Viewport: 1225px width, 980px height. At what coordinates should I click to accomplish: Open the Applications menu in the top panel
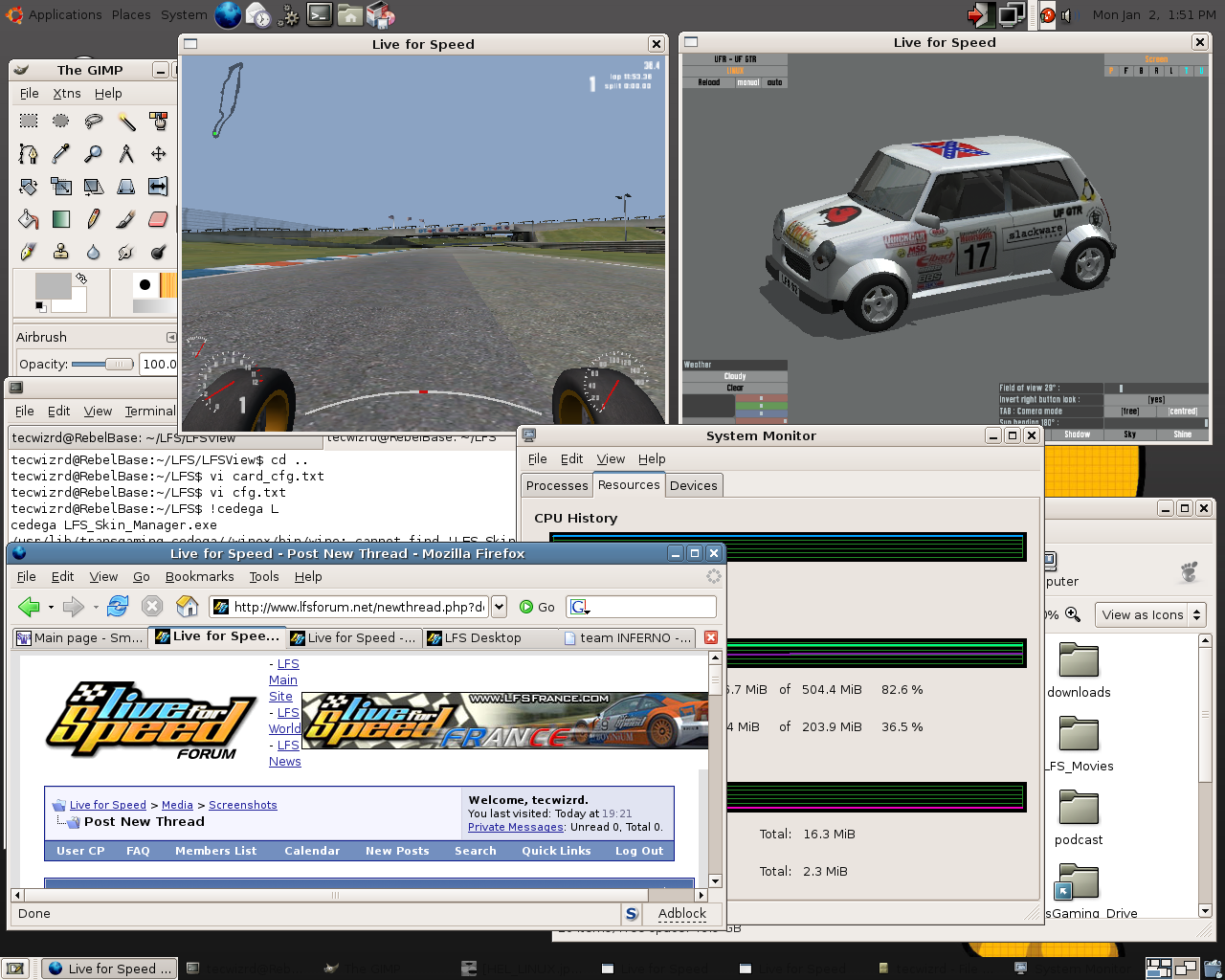pos(64,14)
